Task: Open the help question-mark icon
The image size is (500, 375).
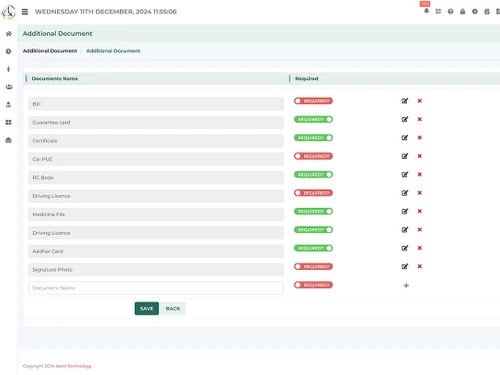Action: [450, 11]
